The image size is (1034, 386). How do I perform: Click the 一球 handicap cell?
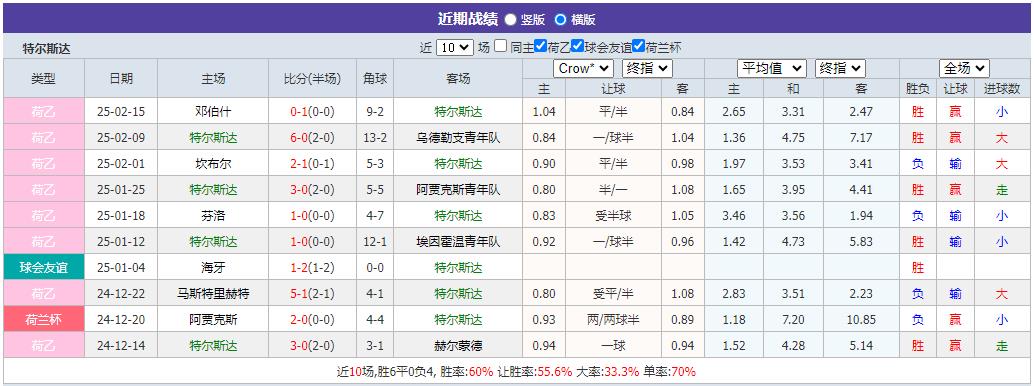click(x=613, y=346)
